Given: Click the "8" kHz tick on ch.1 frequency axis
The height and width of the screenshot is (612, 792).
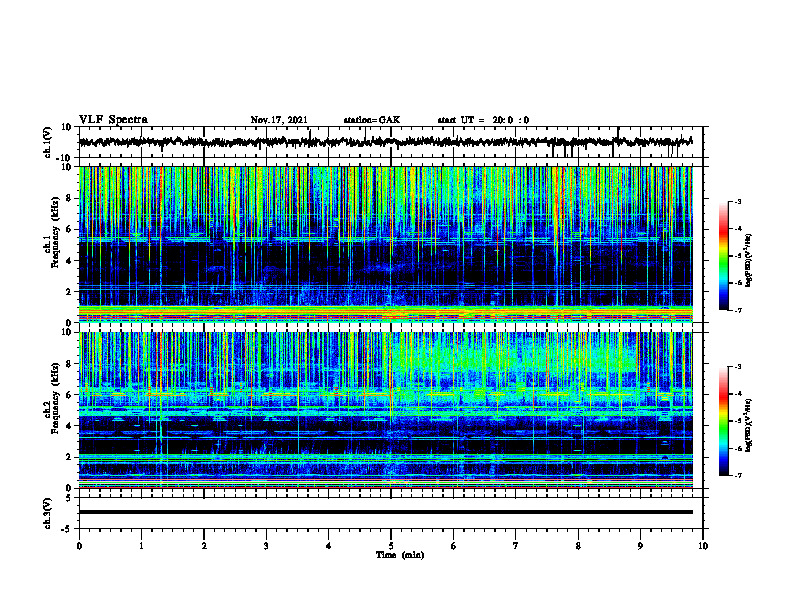Looking at the screenshot, I should [69, 198].
